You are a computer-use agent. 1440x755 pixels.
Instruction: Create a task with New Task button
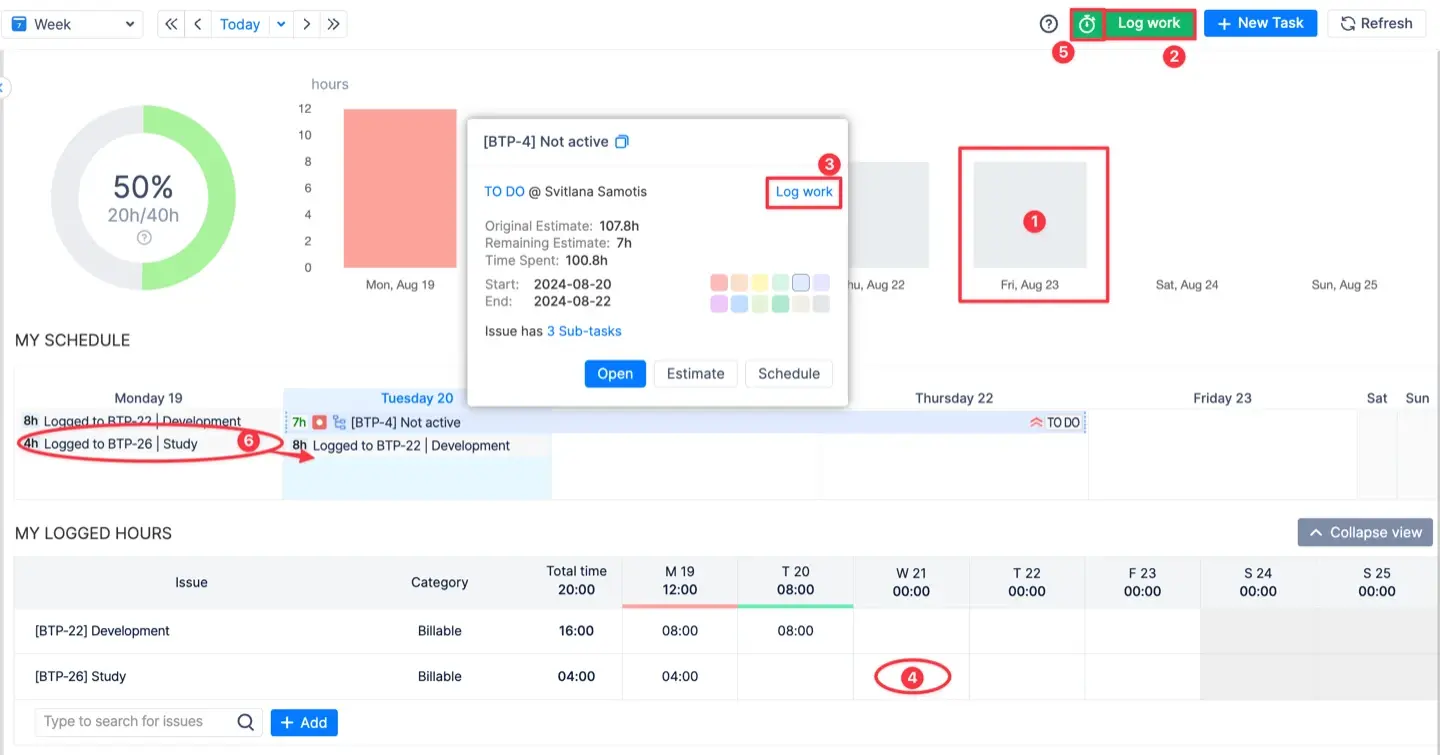[1260, 23]
